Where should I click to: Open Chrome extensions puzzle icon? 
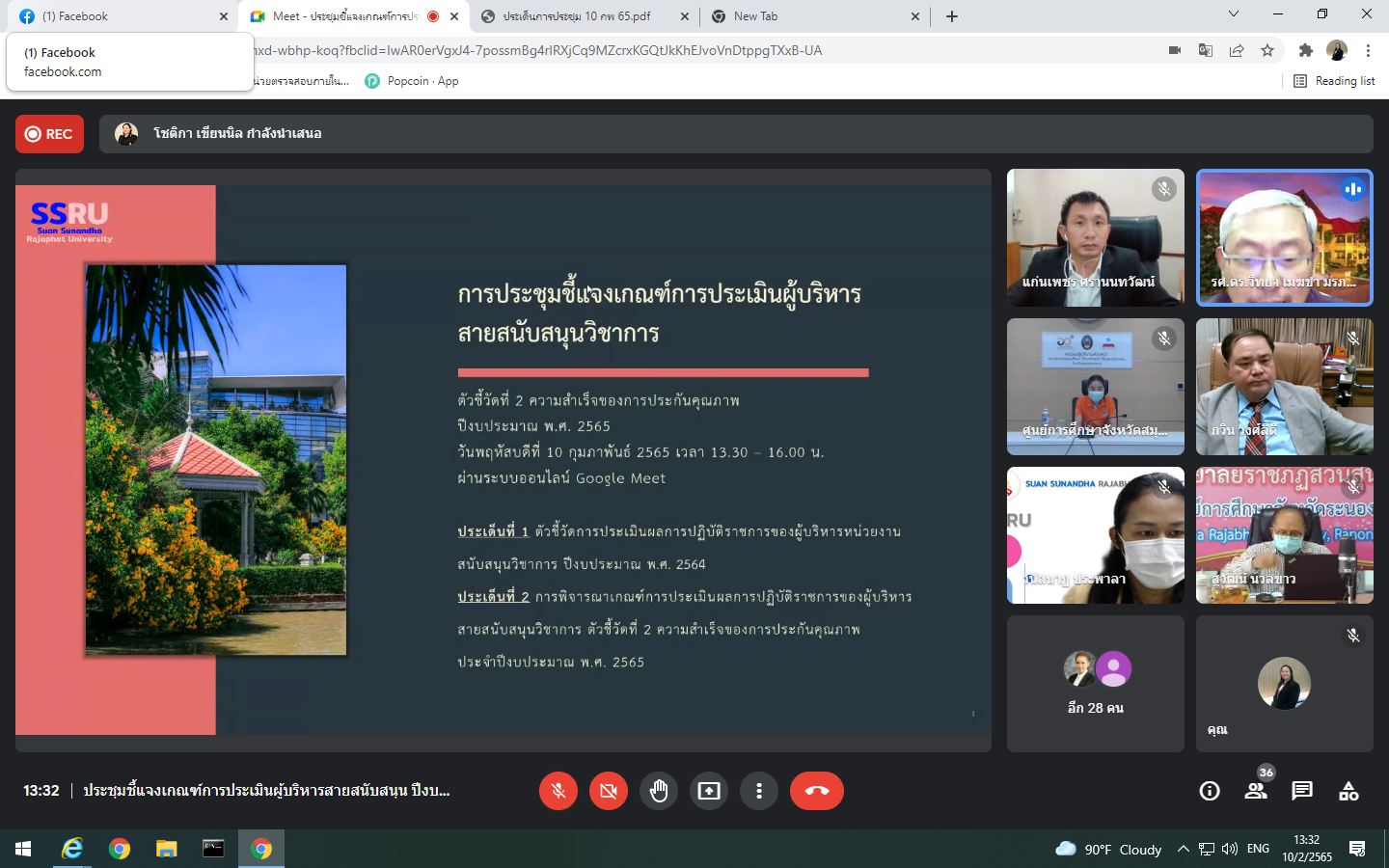pos(1305,50)
